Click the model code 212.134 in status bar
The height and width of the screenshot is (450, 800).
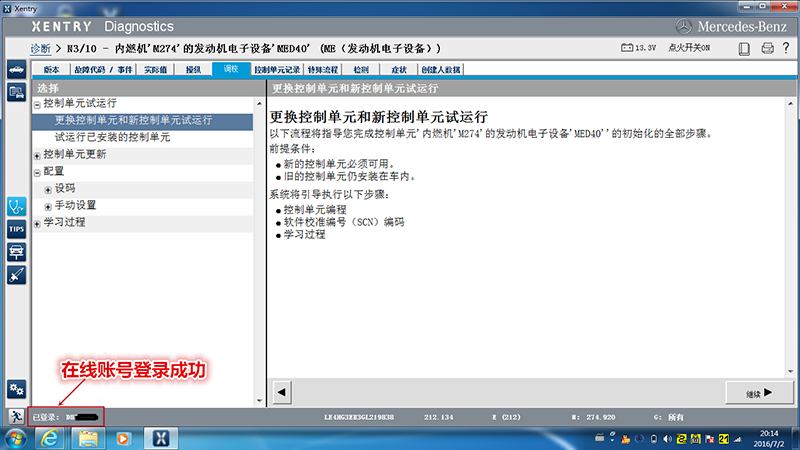[x=439, y=417]
